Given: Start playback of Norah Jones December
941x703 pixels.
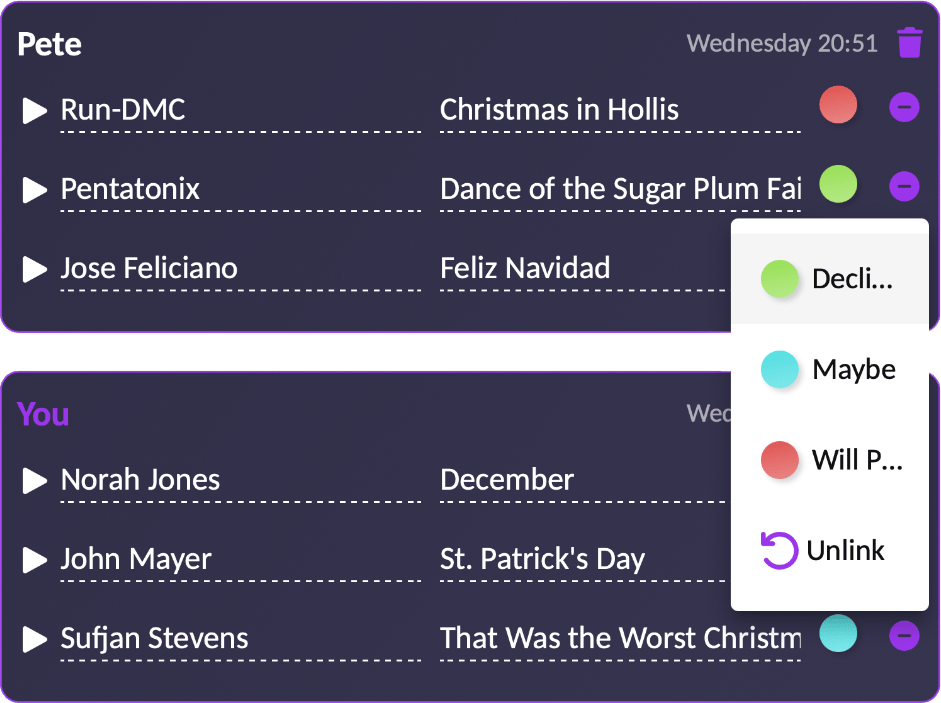Looking at the screenshot, I should [35, 480].
